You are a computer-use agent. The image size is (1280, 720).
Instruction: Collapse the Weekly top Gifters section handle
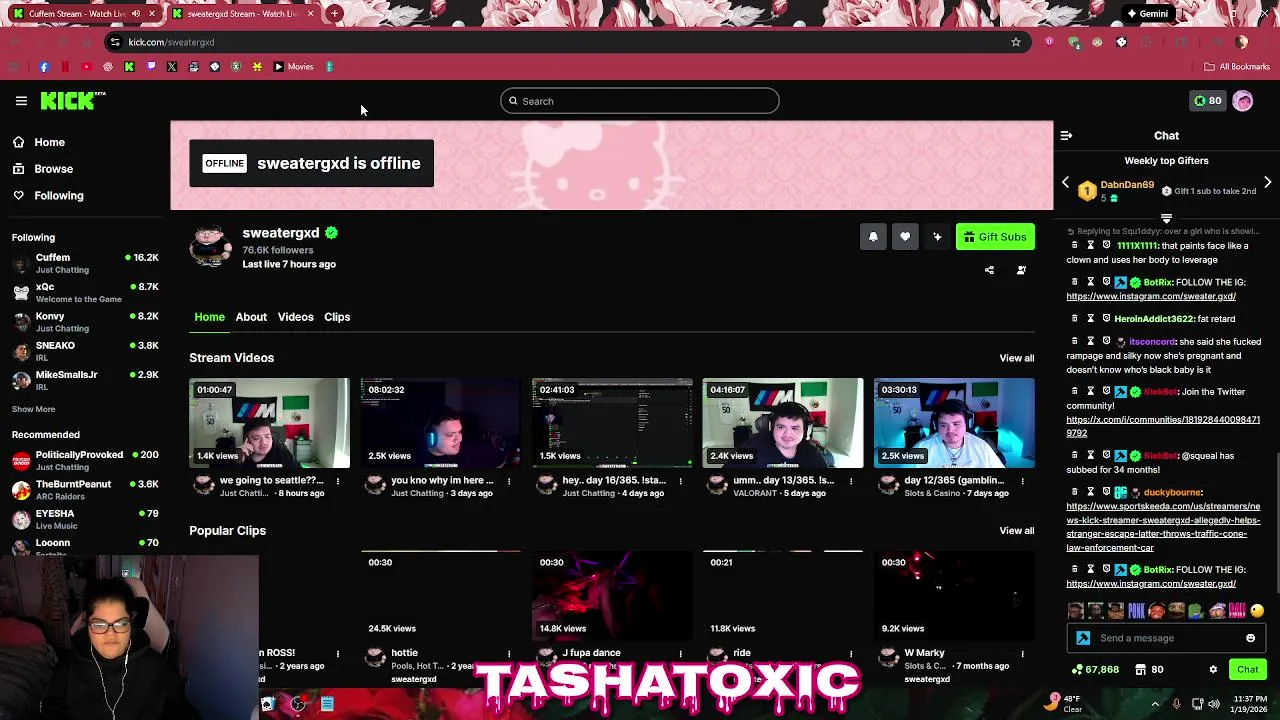tap(1166, 217)
